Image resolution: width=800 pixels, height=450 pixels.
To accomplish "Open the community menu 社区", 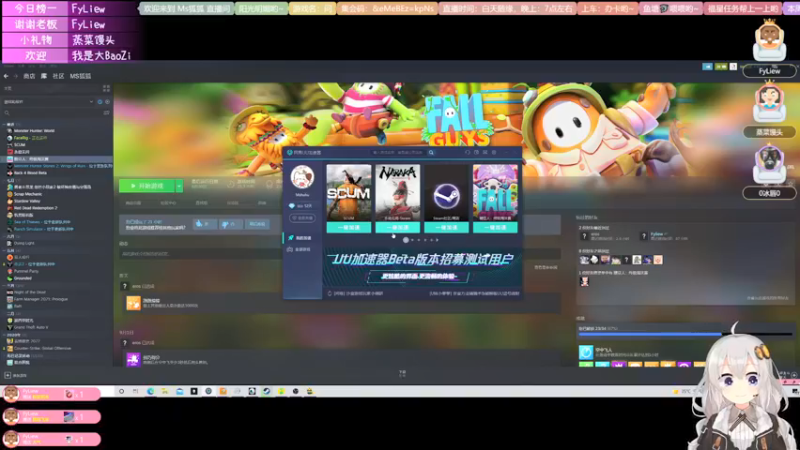I will coord(58,76).
